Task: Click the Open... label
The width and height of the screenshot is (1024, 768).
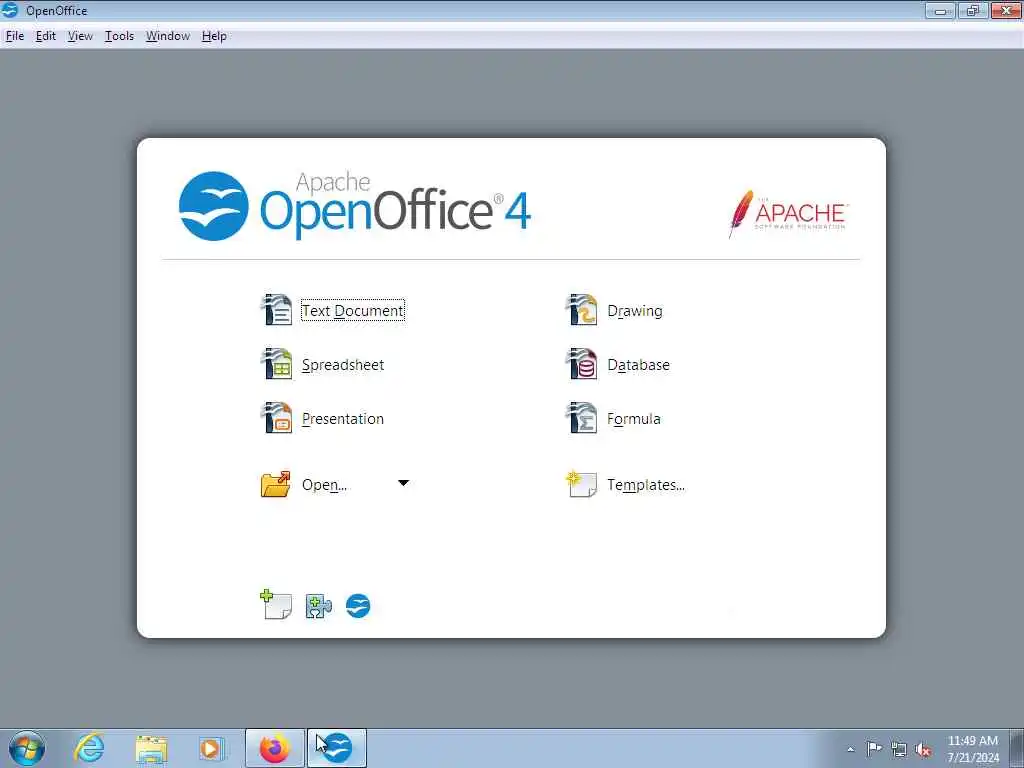Action: tap(324, 485)
